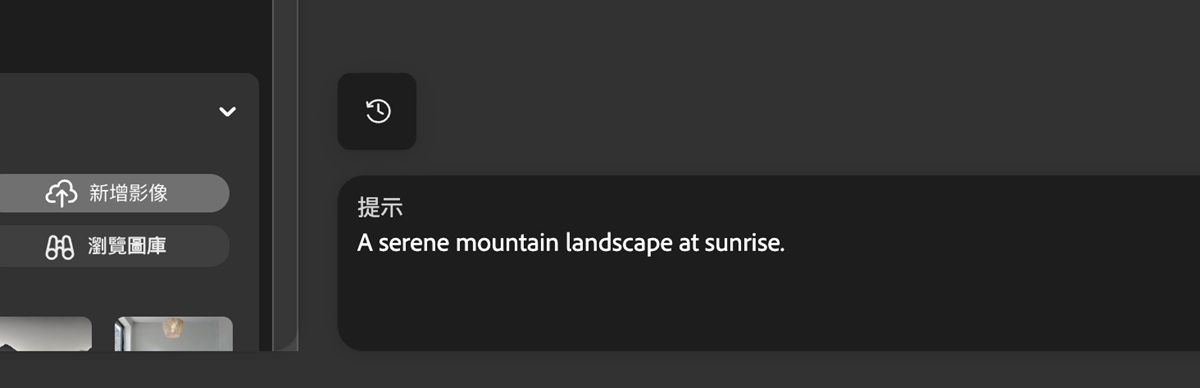Click the dark strip along the bottom

(600, 370)
